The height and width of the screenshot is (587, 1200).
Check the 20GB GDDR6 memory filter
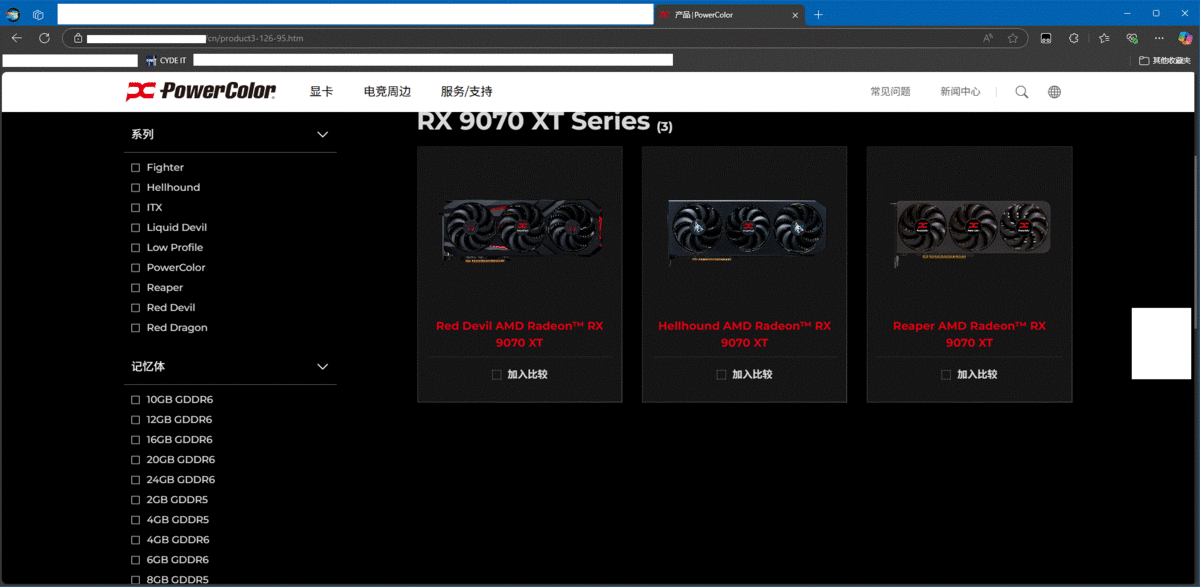pos(136,460)
